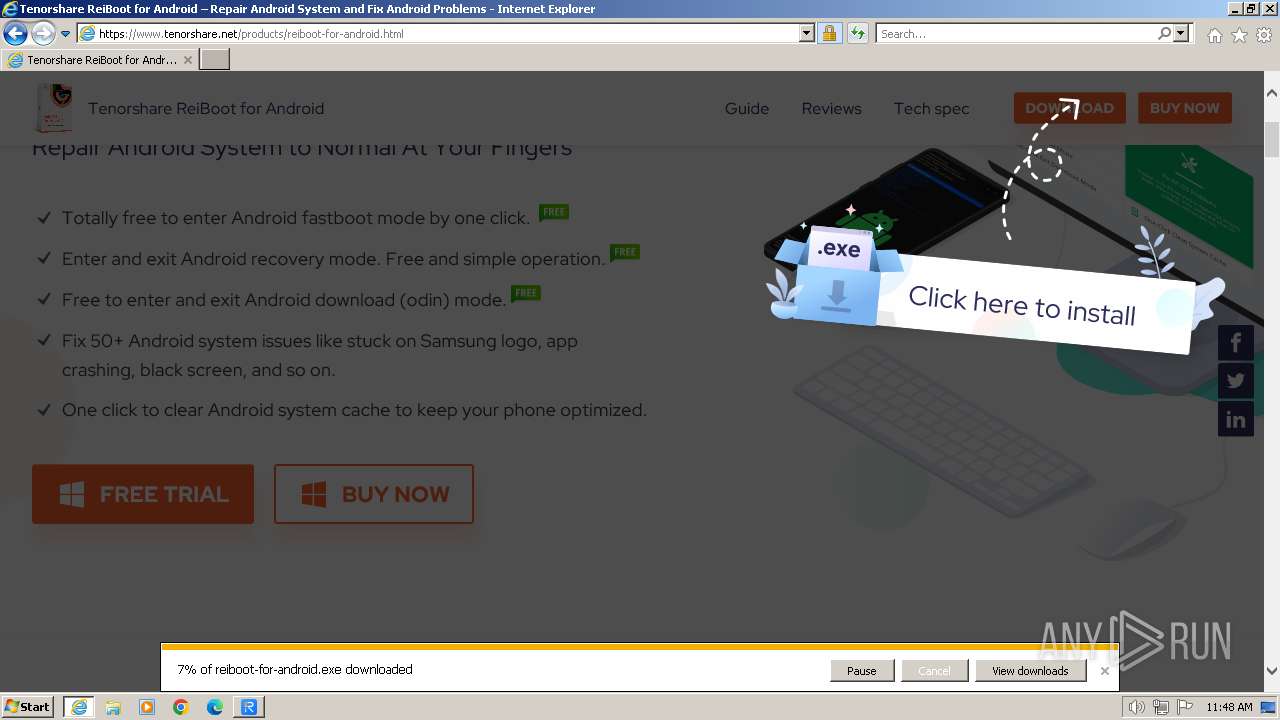This screenshot has height=720, width=1280.
Task: Click the FREE badge beside fastboot mode text
Action: [554, 212]
